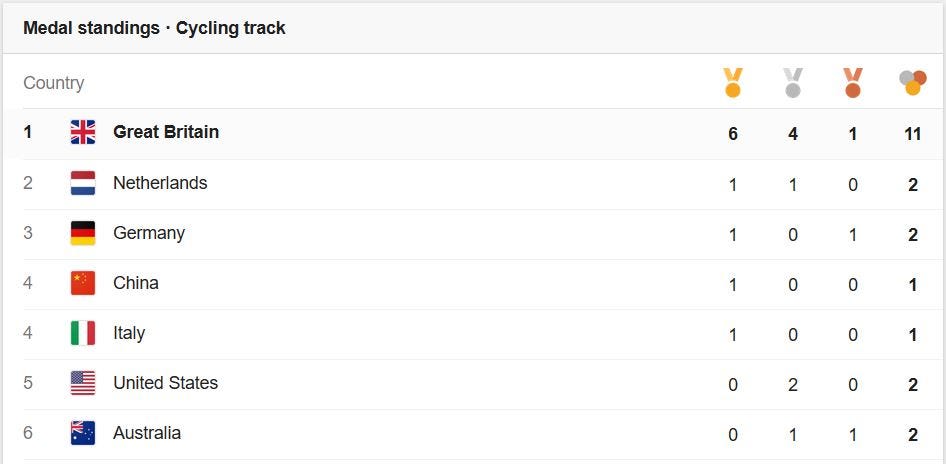The width and height of the screenshot is (946, 464).
Task: Select the Germany country name
Action: [148, 234]
